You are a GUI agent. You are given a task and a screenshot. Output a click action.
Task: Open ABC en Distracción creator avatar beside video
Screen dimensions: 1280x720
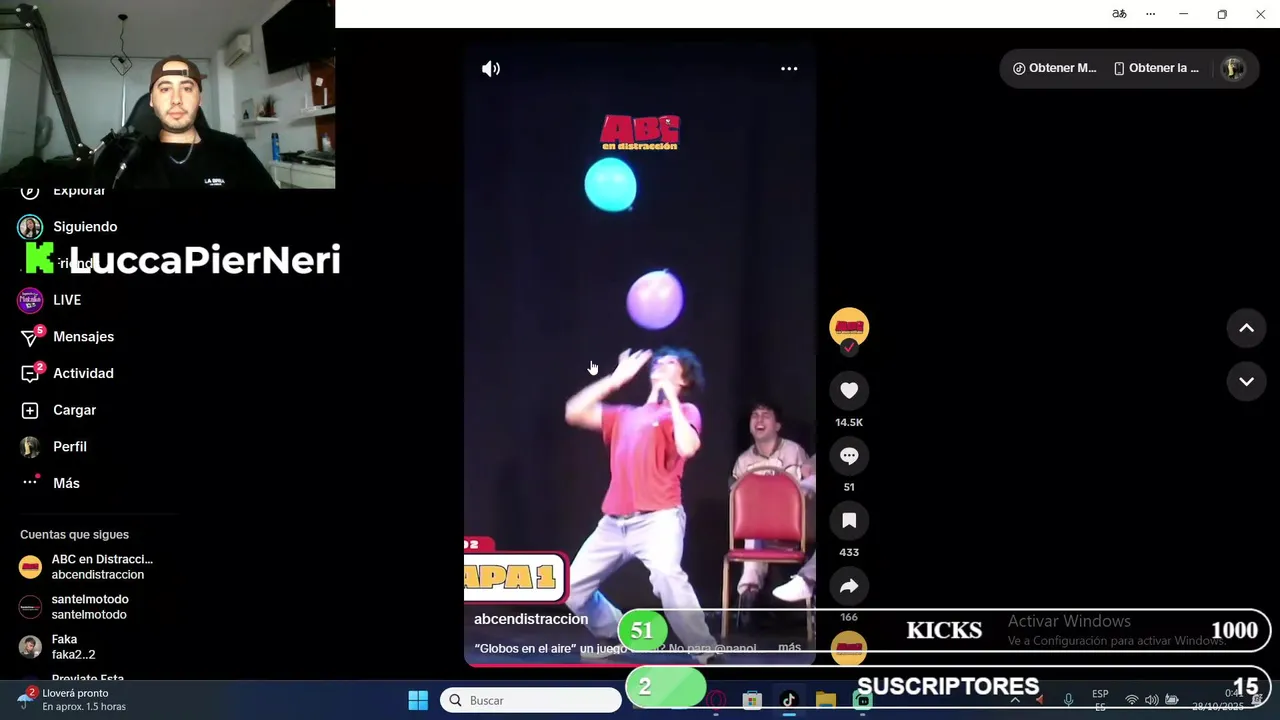point(849,327)
